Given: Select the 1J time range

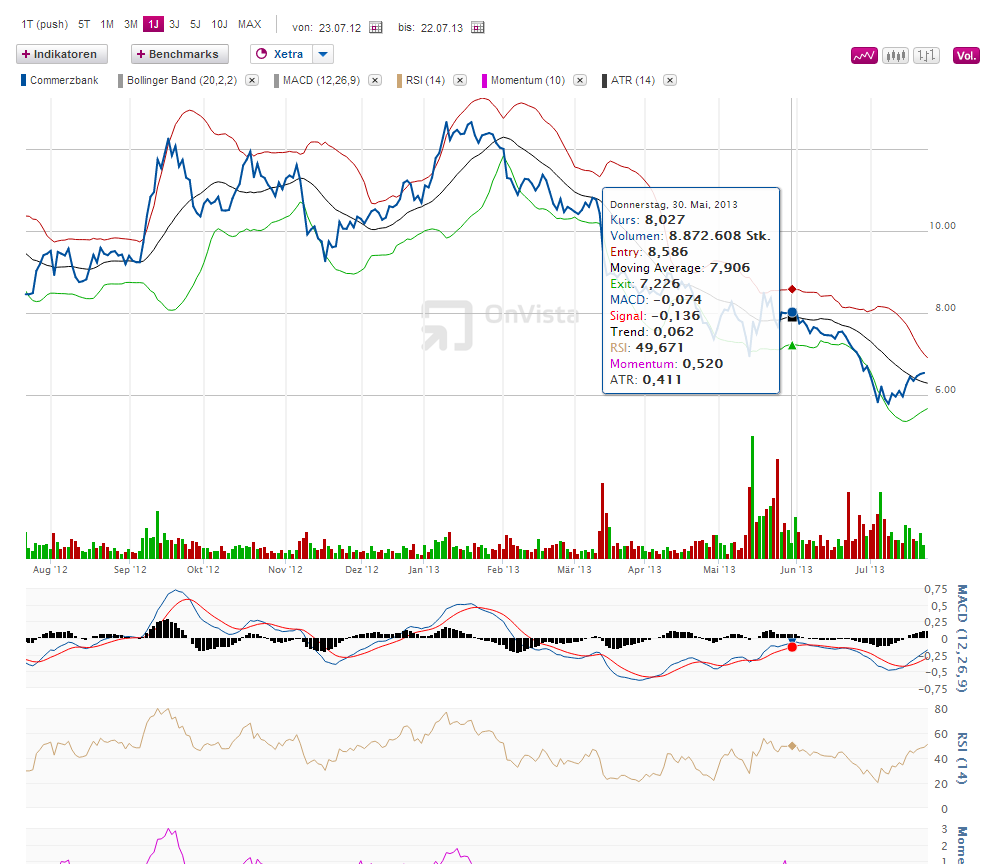Looking at the screenshot, I should (x=153, y=24).
